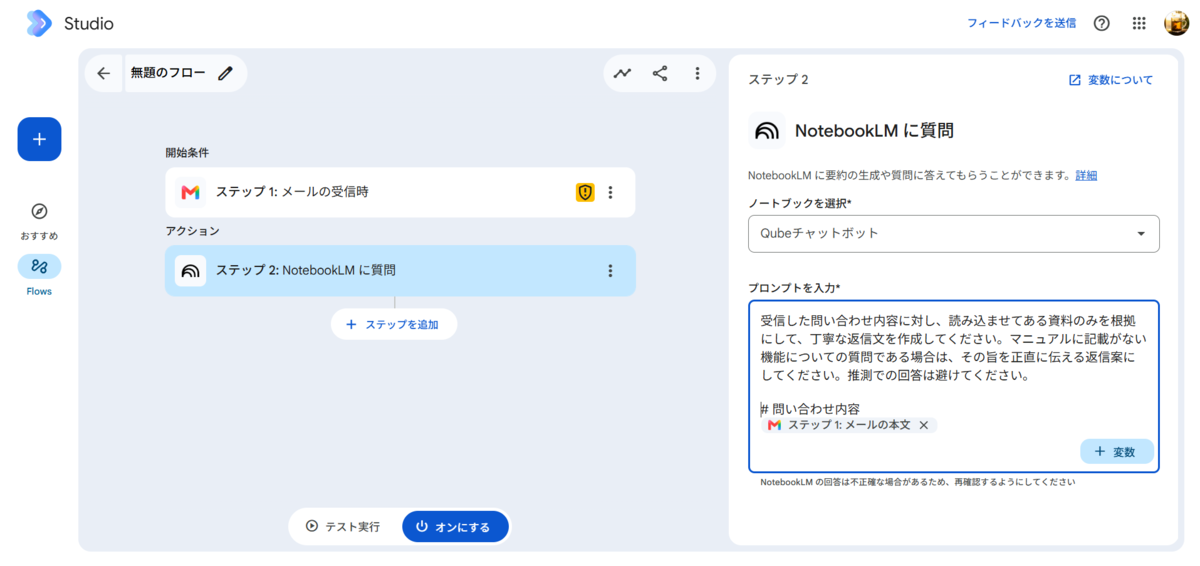1200x566 pixels.
Task: Click the ステップ 2 panel heading
Action: 778,80
